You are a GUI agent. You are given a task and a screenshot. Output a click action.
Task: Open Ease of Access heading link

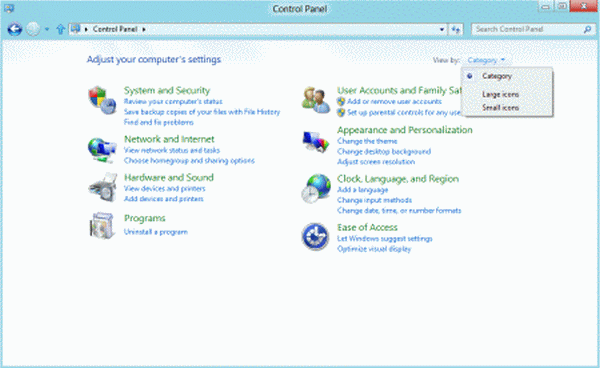tap(367, 227)
